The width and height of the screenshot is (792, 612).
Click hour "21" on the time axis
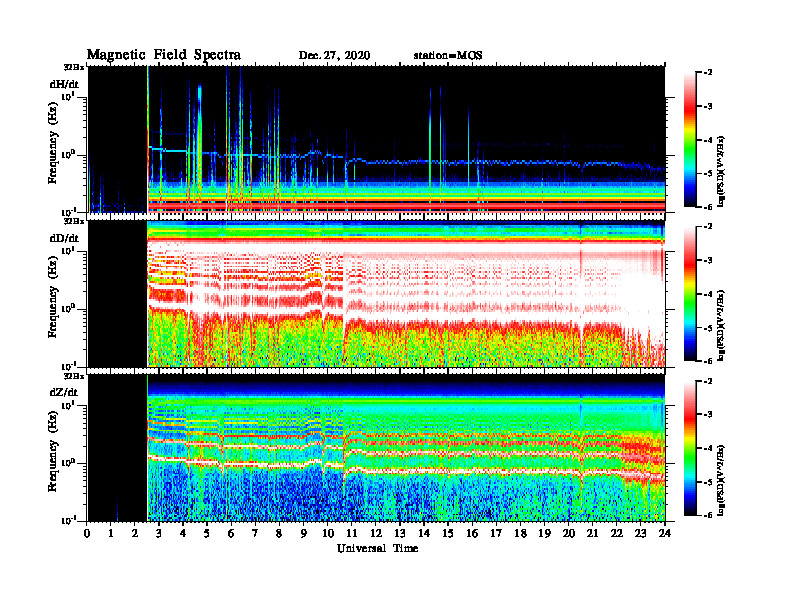point(592,533)
